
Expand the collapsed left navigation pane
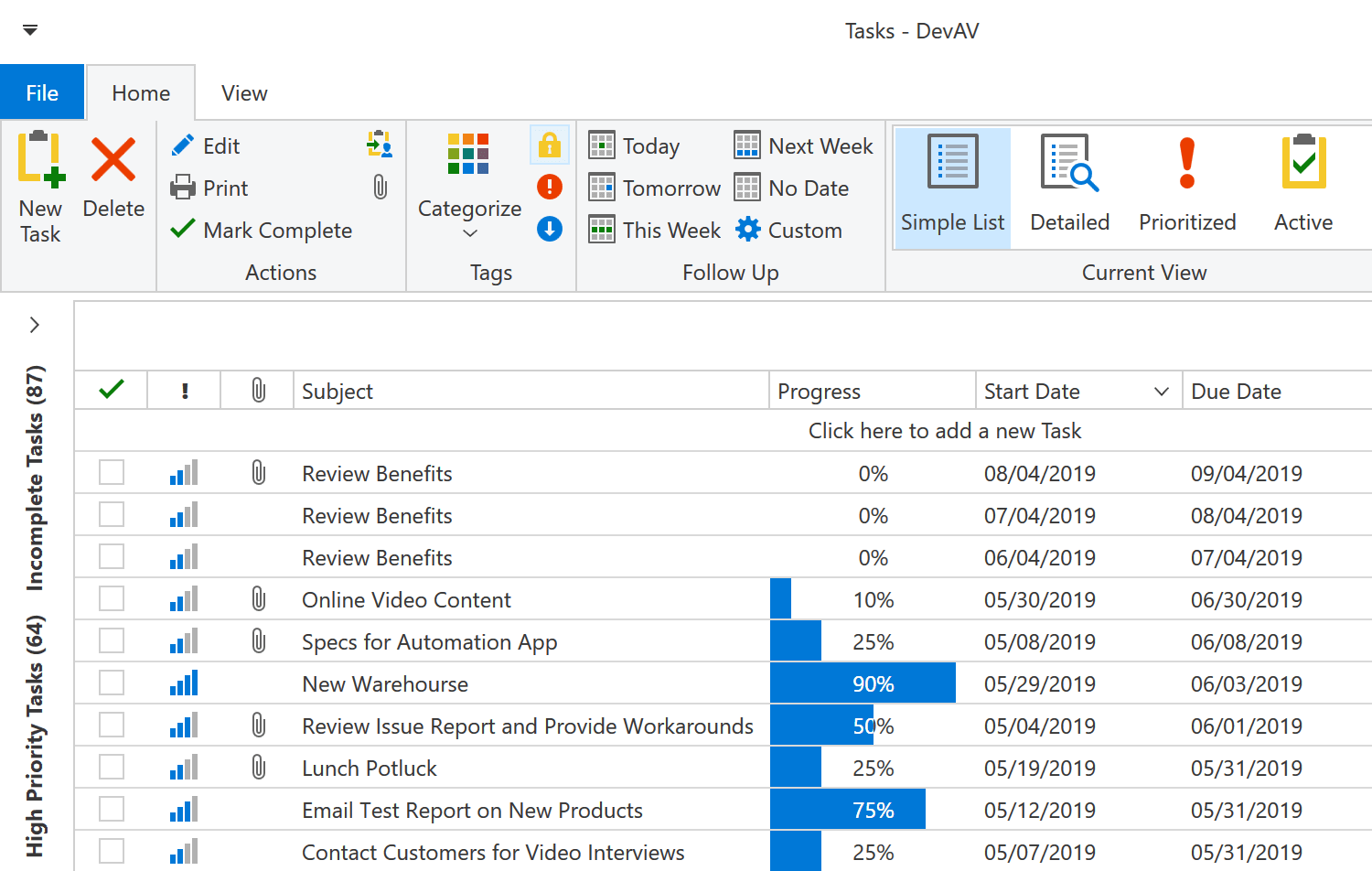(x=35, y=325)
